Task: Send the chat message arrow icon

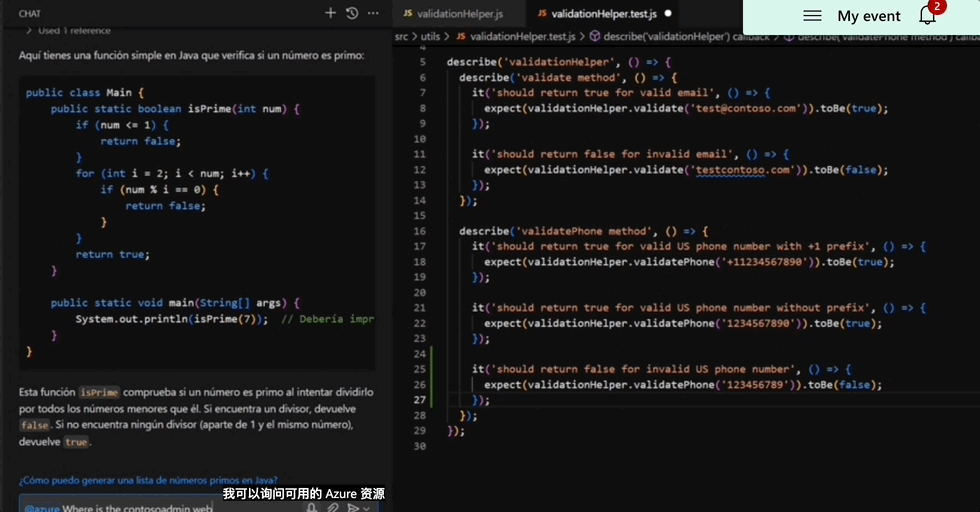Action: point(352,507)
